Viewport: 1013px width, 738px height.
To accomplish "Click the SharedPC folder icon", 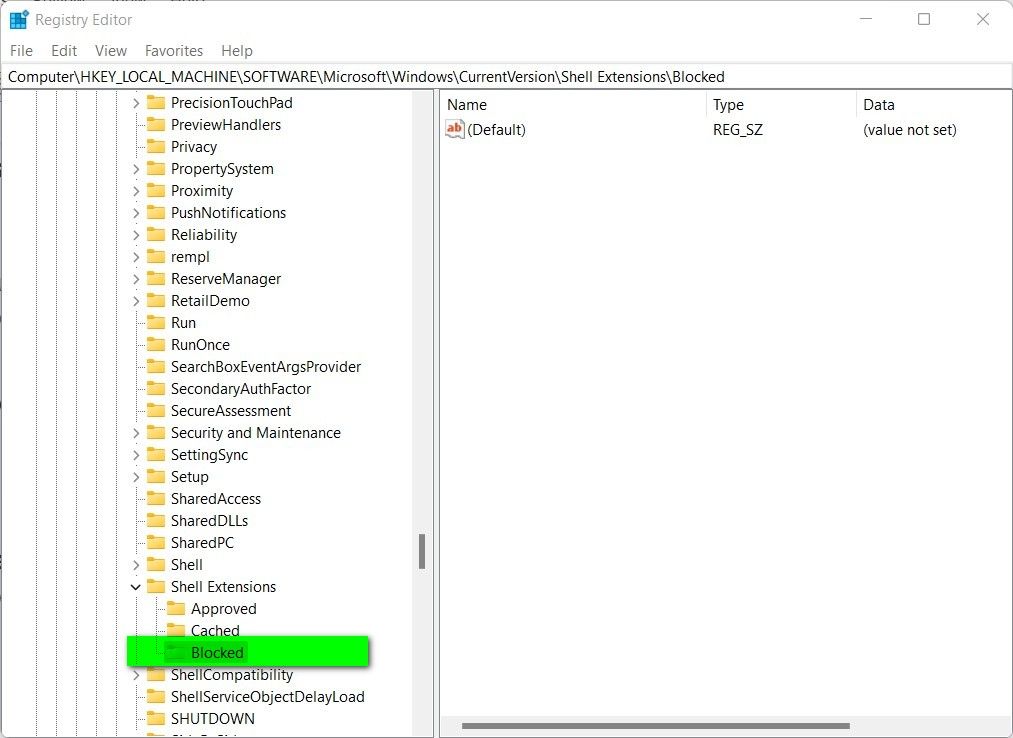I will point(156,542).
